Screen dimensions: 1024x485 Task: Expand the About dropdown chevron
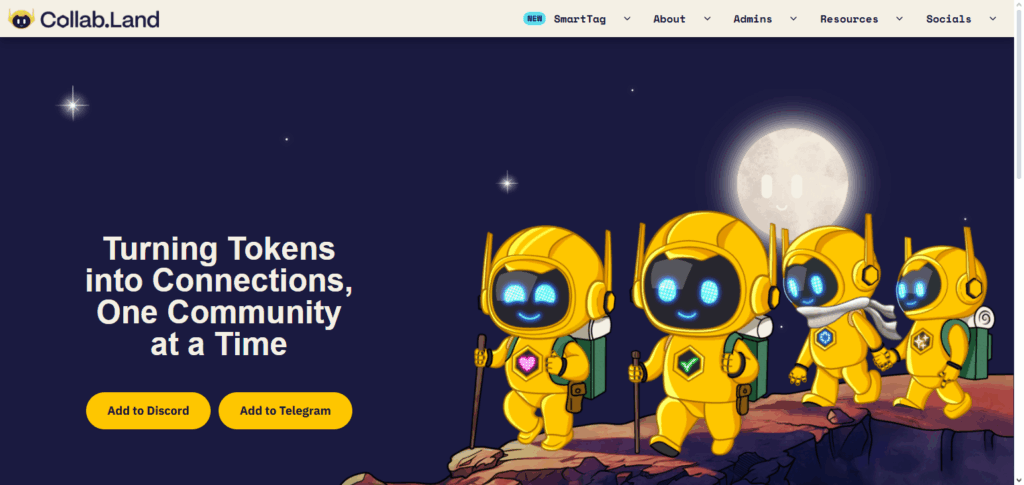pos(707,19)
